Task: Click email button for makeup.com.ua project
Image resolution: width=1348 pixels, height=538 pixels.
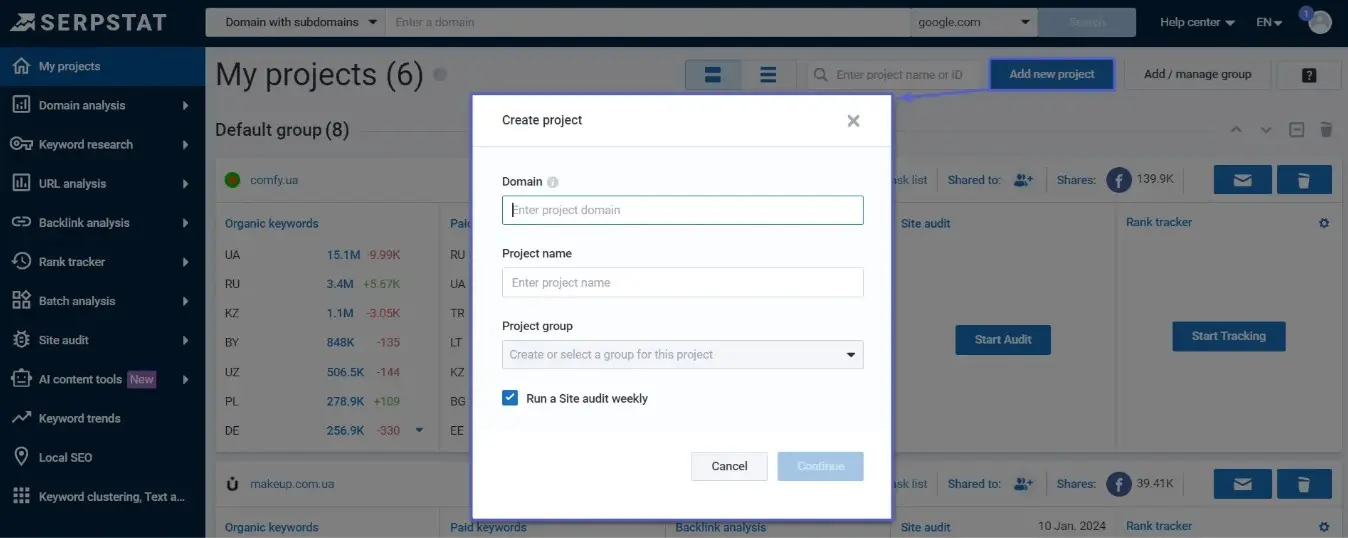Action: [1243, 484]
